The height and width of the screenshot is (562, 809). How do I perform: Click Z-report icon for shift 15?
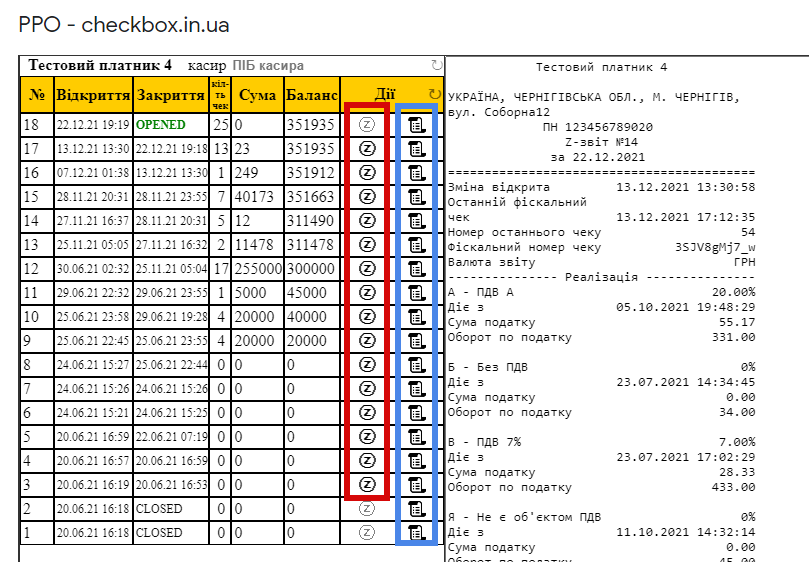coord(367,197)
